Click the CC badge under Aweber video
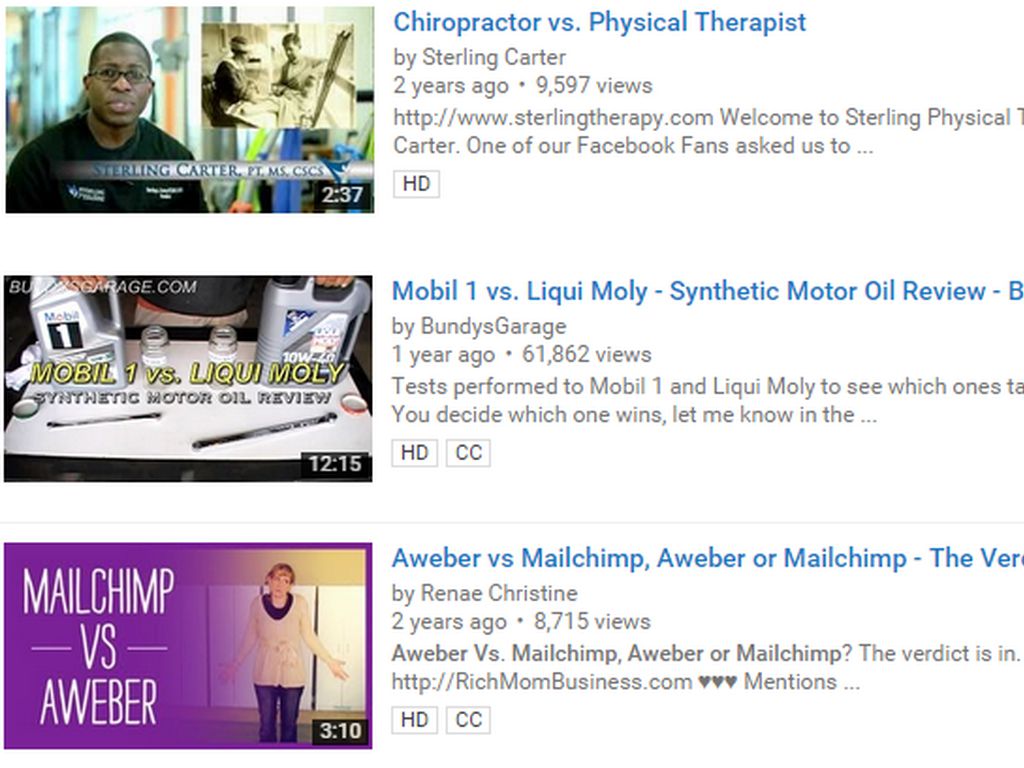The width and height of the screenshot is (1024, 768). coord(468,720)
